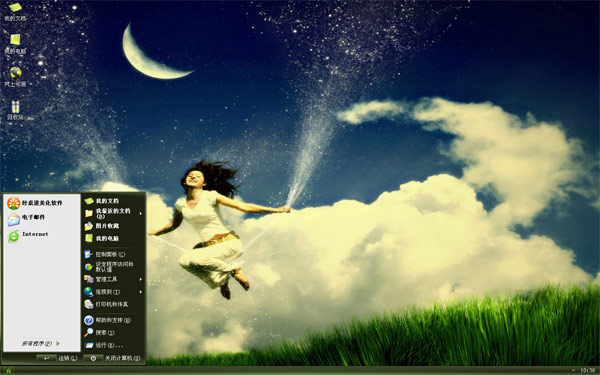The image size is (600, 375).
Task: Open 好桌道美化软件 from the start menu
Action: [x=35, y=203]
